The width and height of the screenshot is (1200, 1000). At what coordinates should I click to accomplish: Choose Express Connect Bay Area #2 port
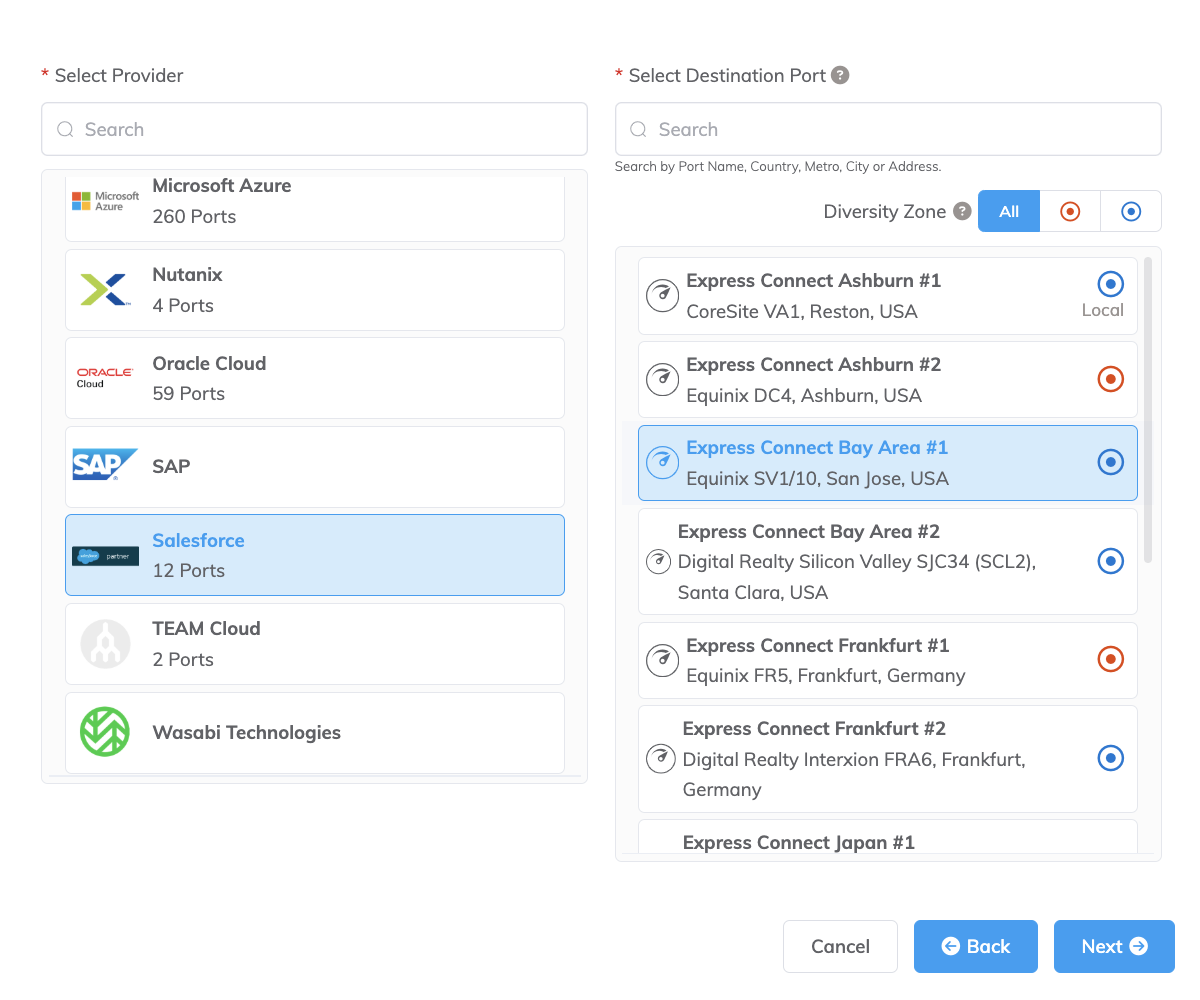pos(887,562)
